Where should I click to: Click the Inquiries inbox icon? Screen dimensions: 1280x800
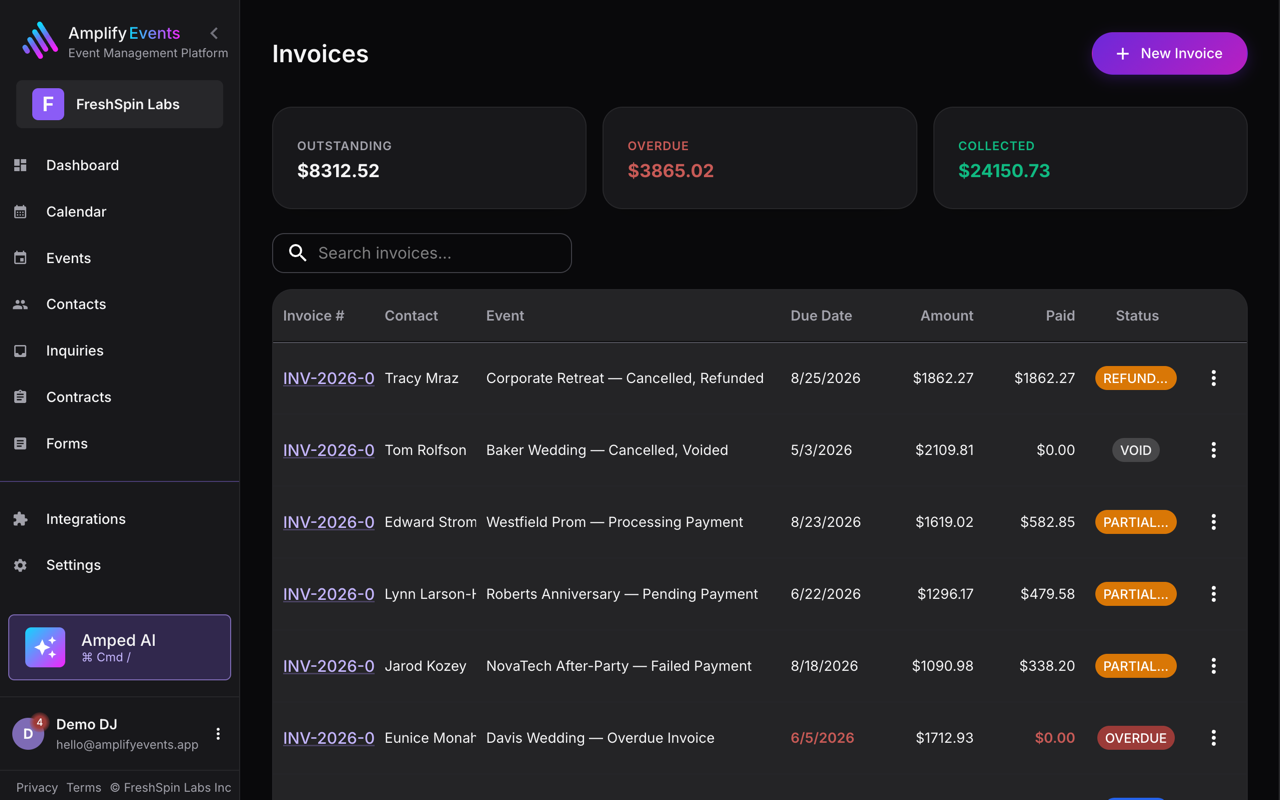[x=20, y=351]
